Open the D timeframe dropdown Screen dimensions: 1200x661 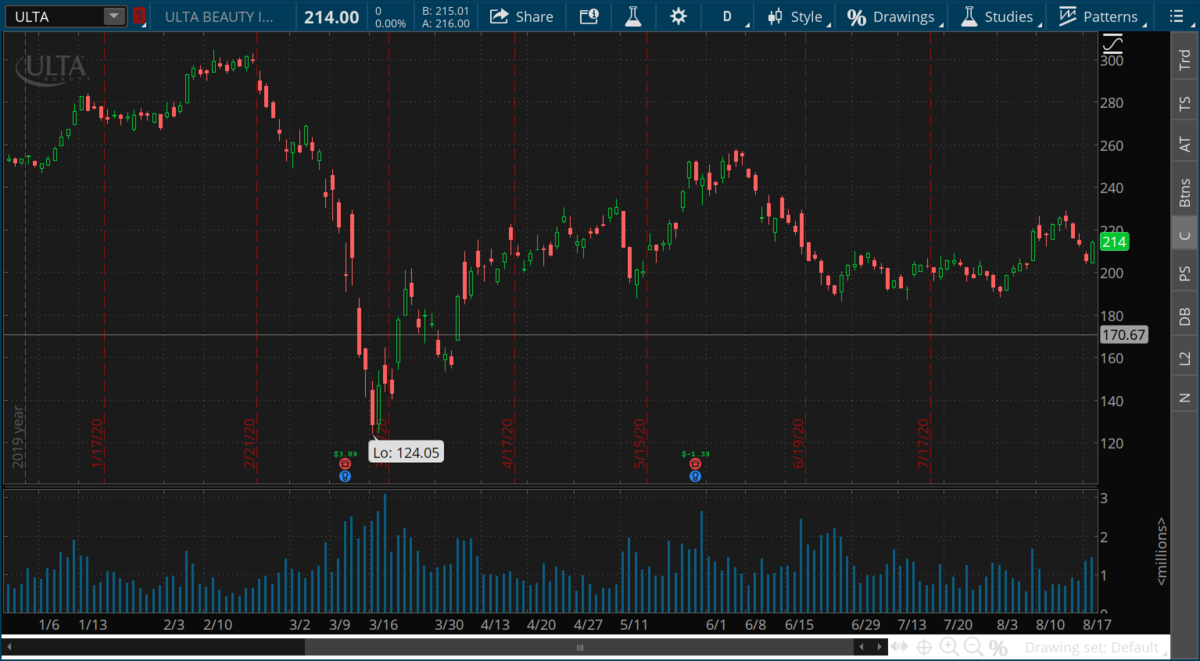(729, 16)
